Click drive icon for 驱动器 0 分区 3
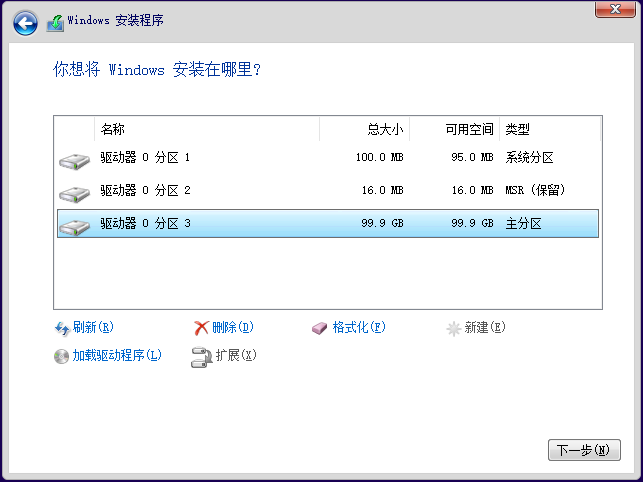The height and width of the screenshot is (482, 643). tap(74, 227)
